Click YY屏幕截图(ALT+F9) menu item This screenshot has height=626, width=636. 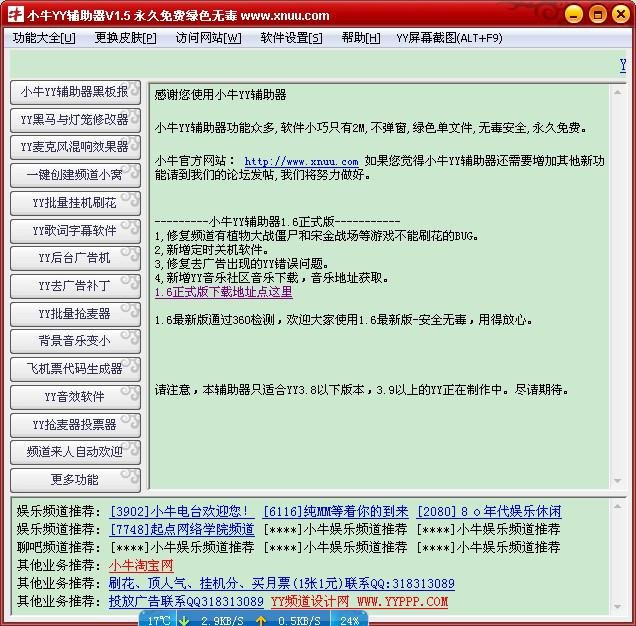[x=449, y=38]
